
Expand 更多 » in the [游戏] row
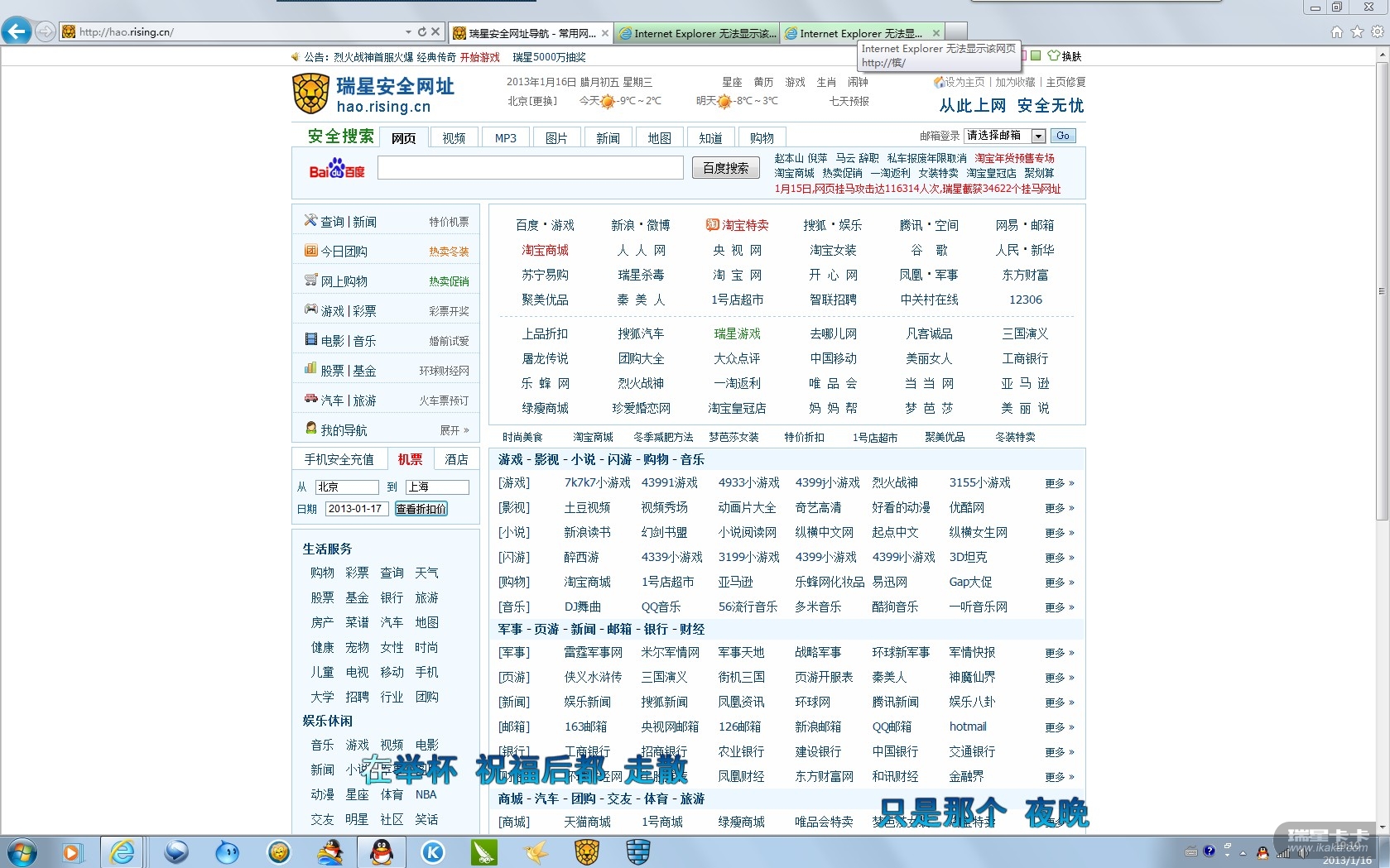click(1060, 483)
